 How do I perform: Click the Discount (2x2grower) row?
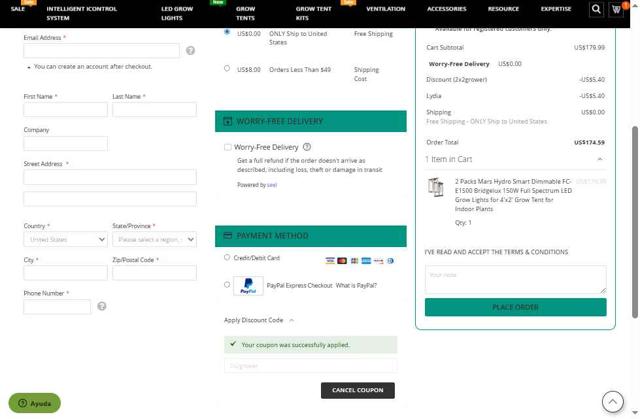click(515, 80)
